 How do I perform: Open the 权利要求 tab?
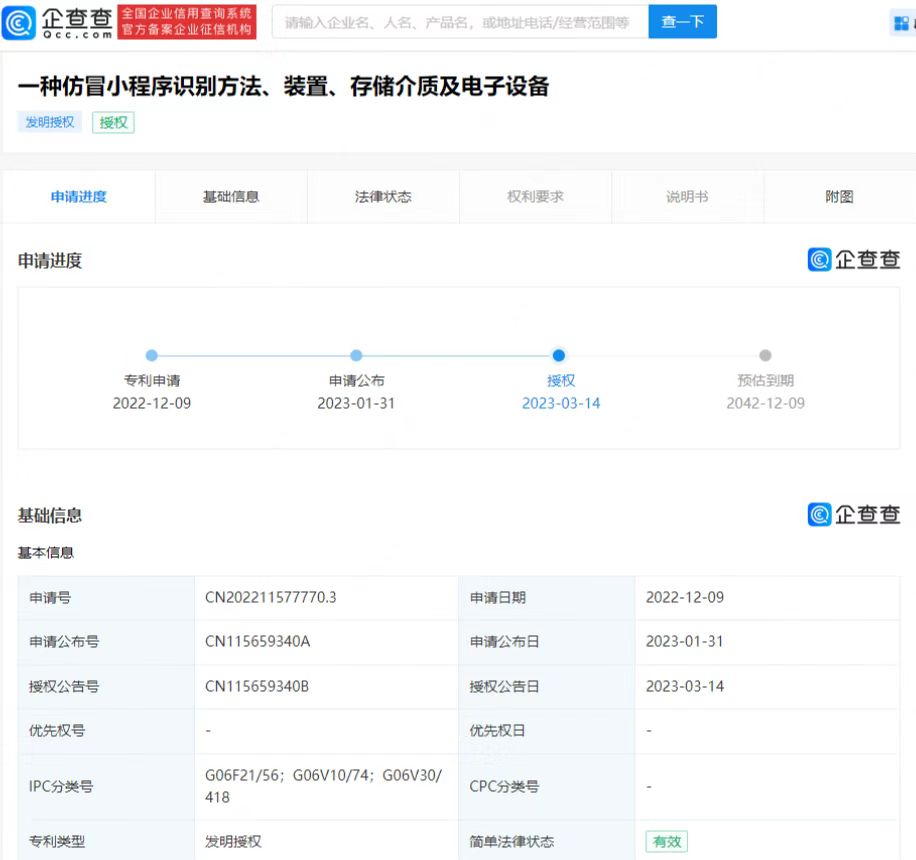coord(536,197)
